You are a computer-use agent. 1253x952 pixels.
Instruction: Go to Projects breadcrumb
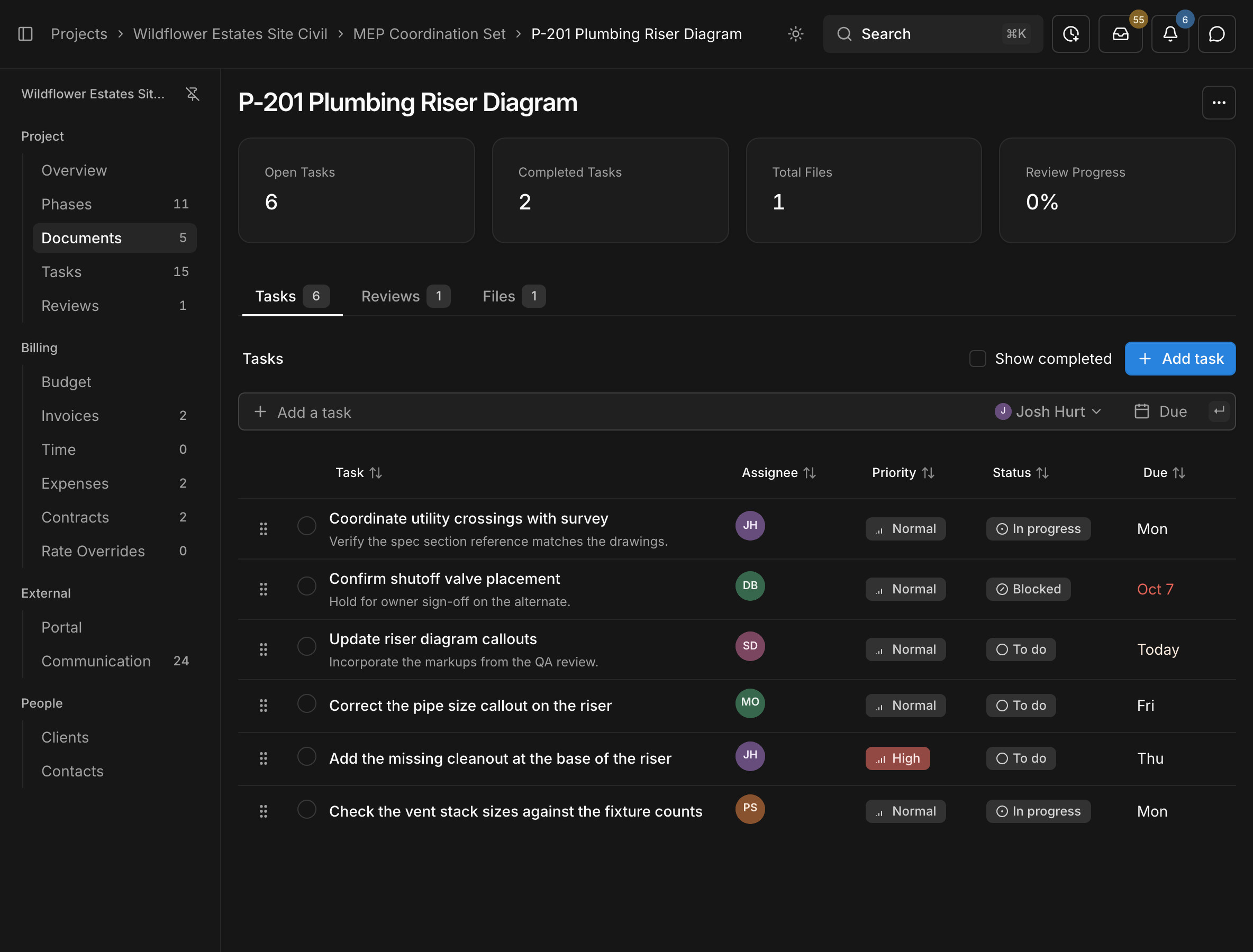point(79,34)
